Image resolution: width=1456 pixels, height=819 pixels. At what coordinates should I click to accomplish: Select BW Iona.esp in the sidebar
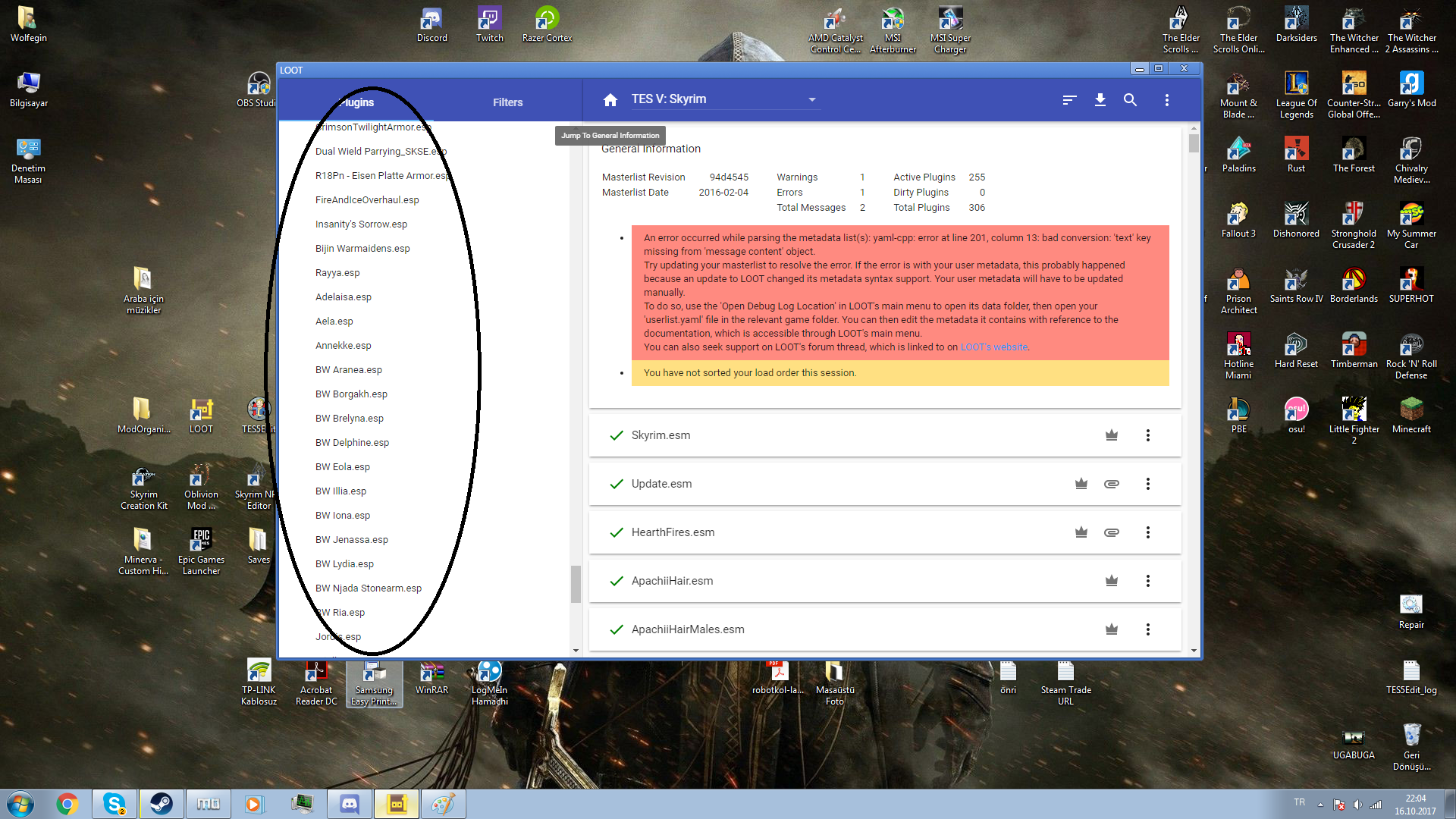tap(343, 516)
